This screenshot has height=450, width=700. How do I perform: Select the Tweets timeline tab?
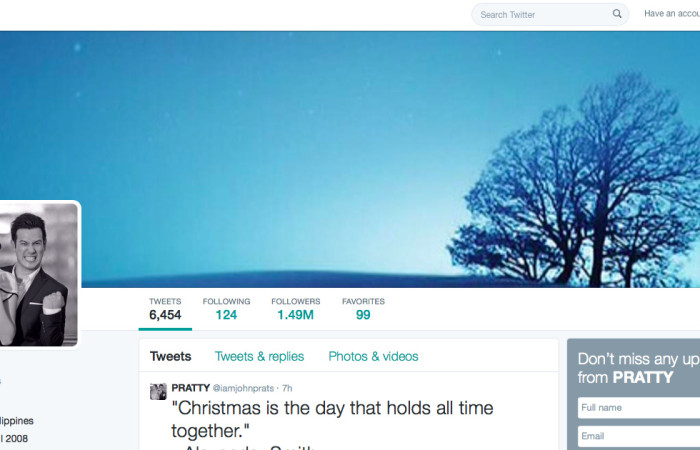tap(171, 356)
